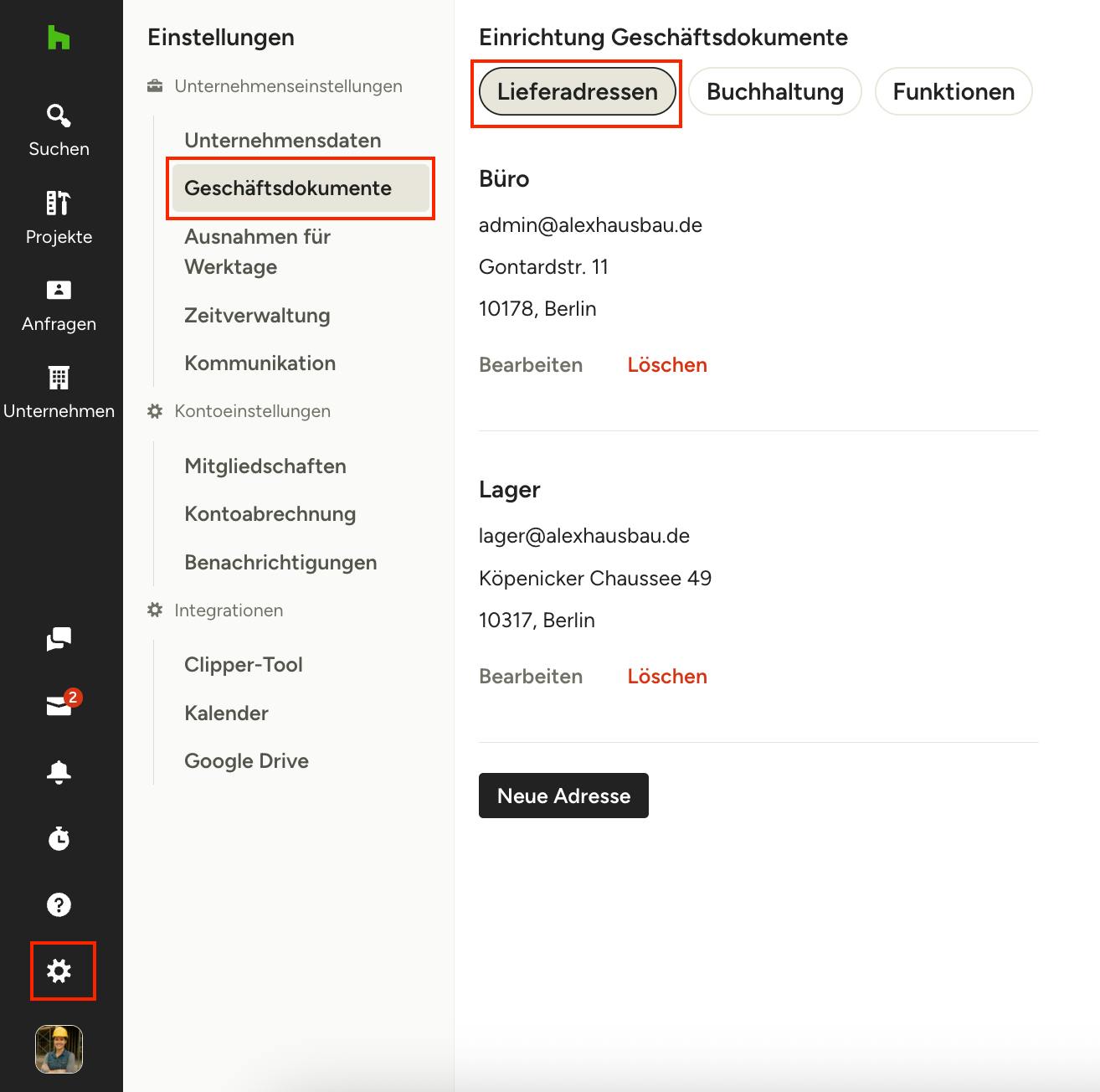Click the gear icon beside Kontoeinstellungen

tap(155, 411)
